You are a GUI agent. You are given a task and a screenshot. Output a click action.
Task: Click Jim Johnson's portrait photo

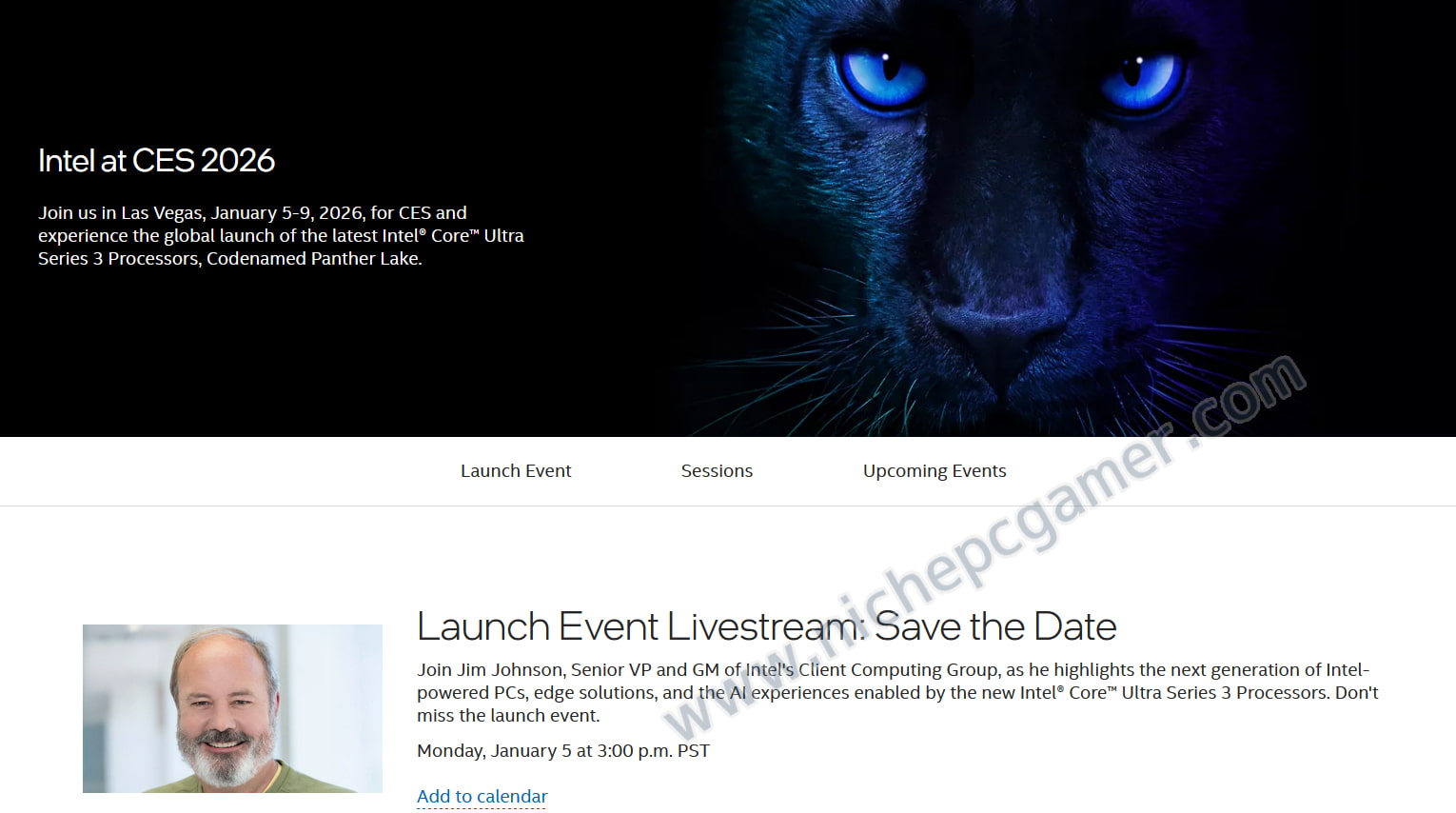click(x=232, y=708)
